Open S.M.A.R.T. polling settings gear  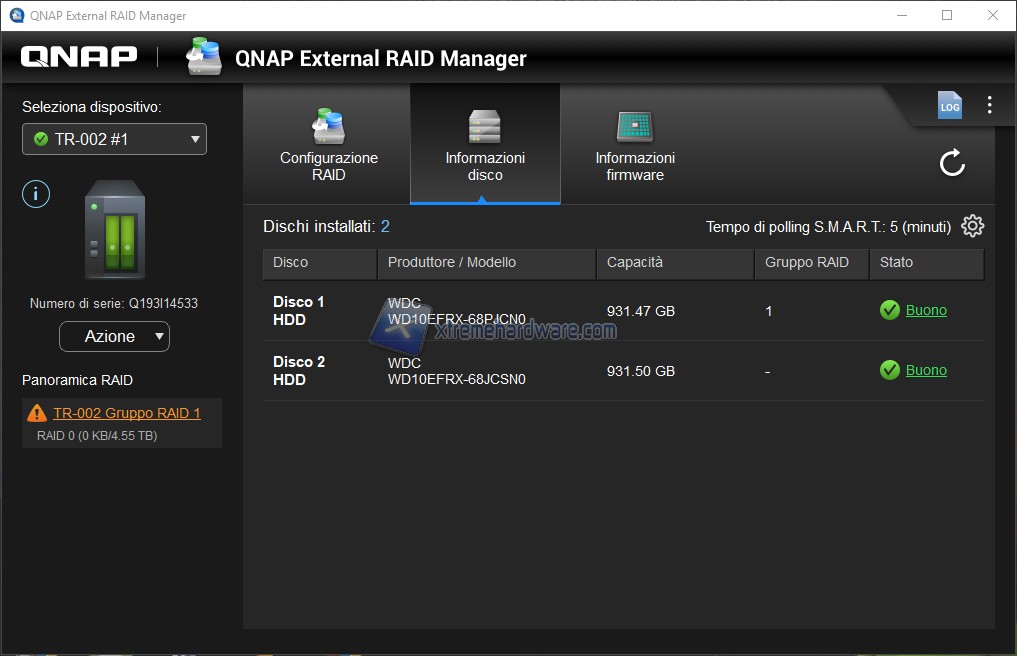(x=972, y=226)
